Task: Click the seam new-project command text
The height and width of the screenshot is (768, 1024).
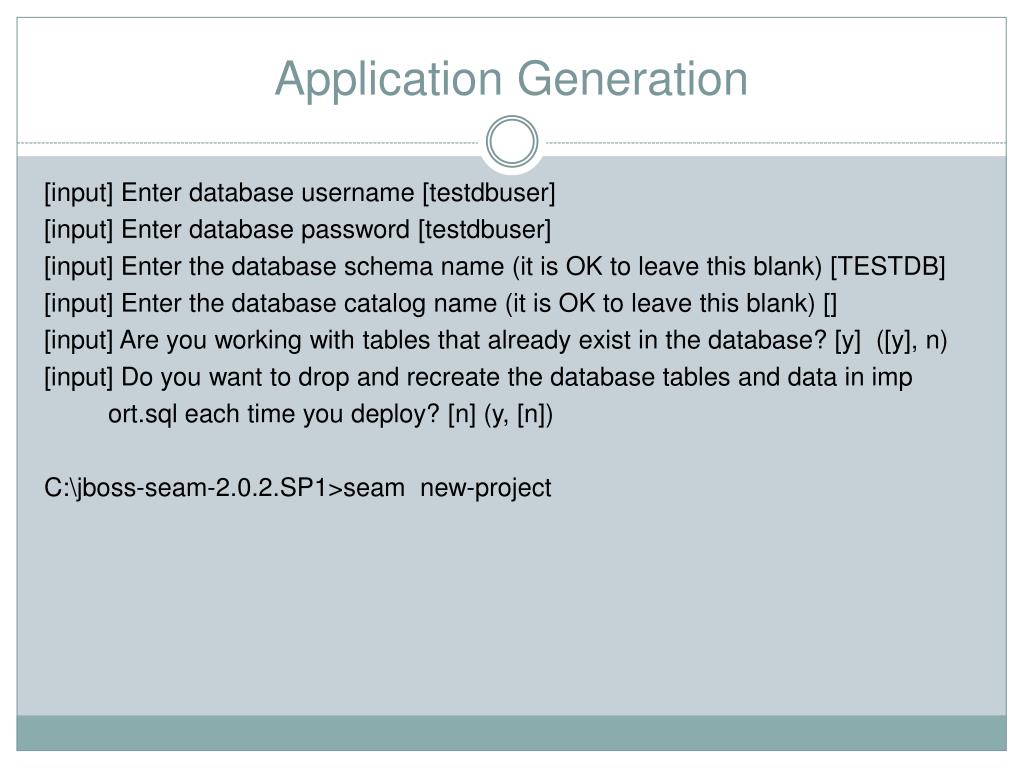Action: (x=447, y=488)
